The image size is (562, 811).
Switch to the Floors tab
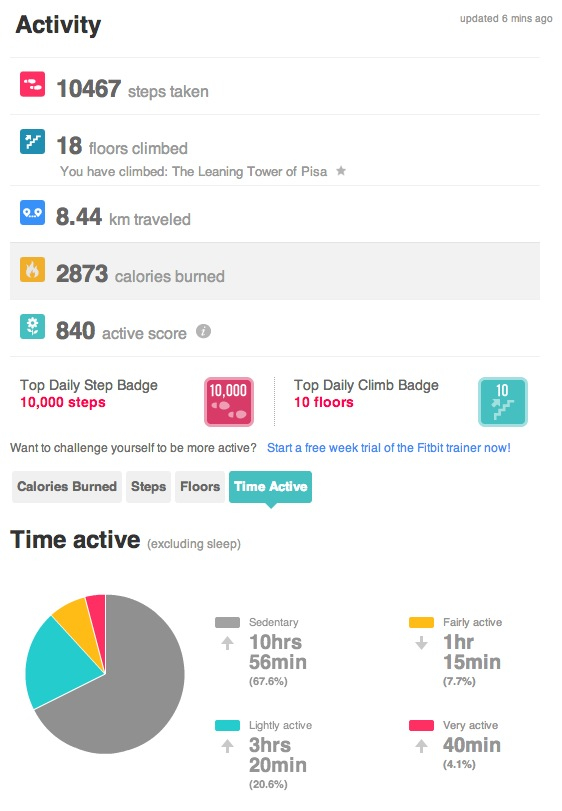tap(200, 487)
